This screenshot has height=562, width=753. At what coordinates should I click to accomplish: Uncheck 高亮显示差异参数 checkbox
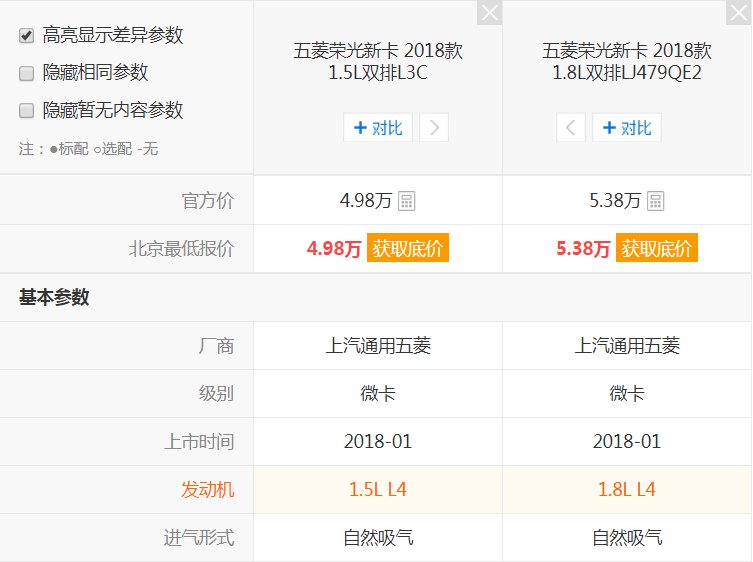tap(26, 36)
